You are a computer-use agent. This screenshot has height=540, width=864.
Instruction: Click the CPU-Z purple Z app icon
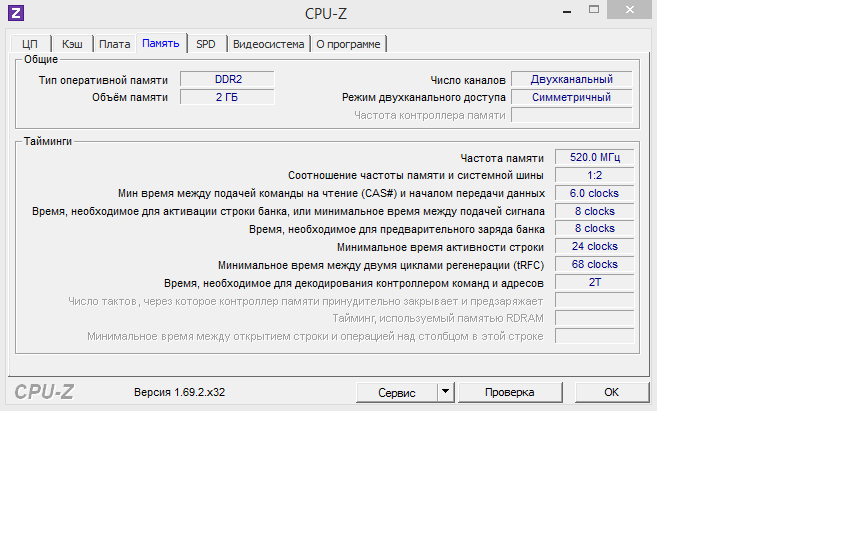[16, 13]
